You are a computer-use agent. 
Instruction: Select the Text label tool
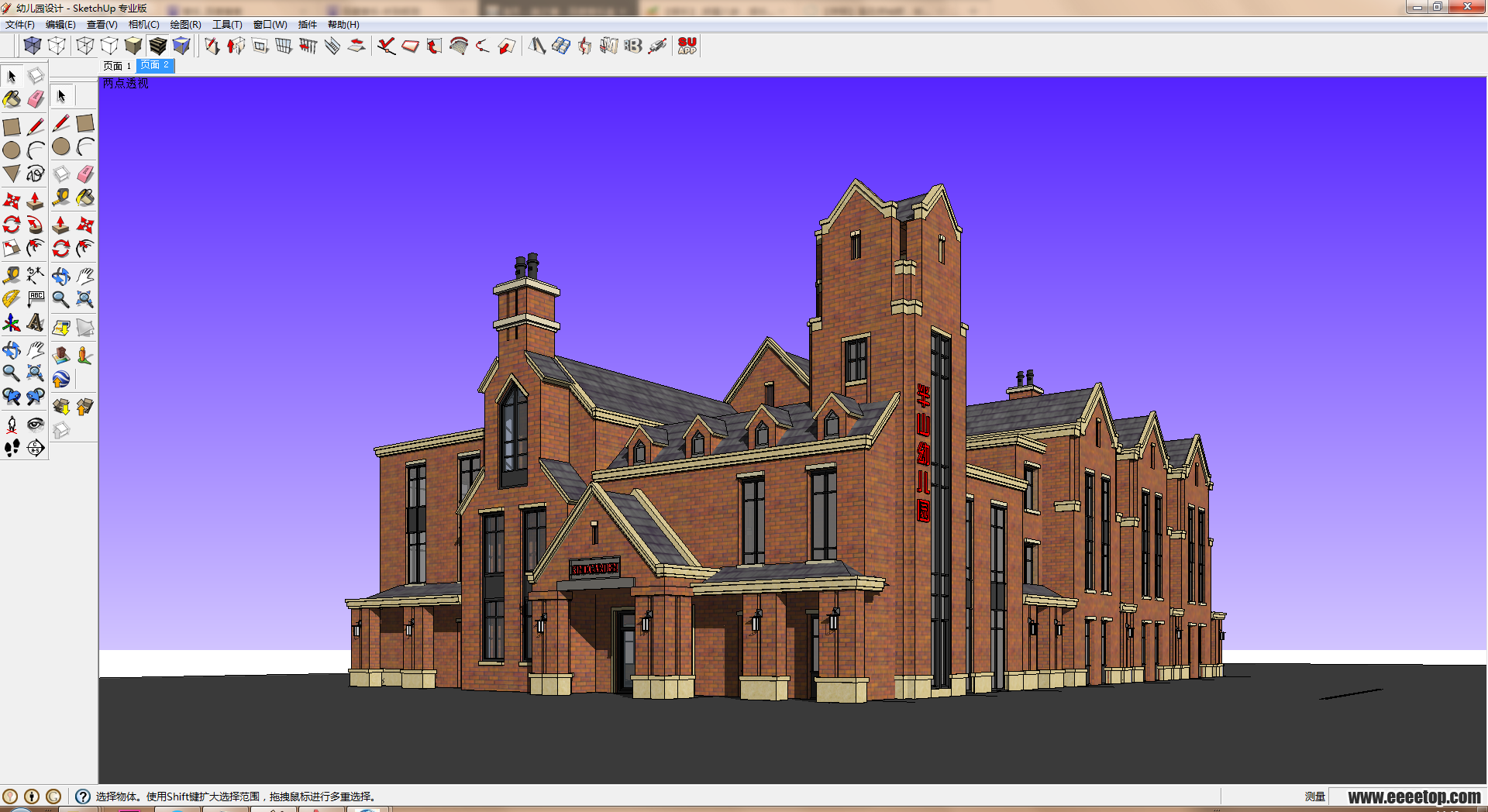click(36, 299)
